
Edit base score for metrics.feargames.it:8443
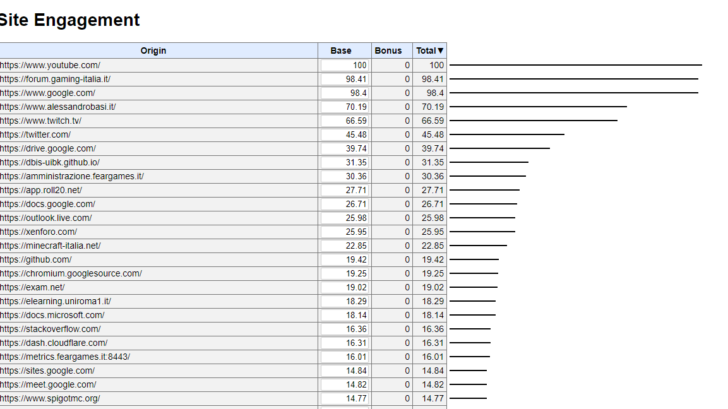click(x=344, y=357)
